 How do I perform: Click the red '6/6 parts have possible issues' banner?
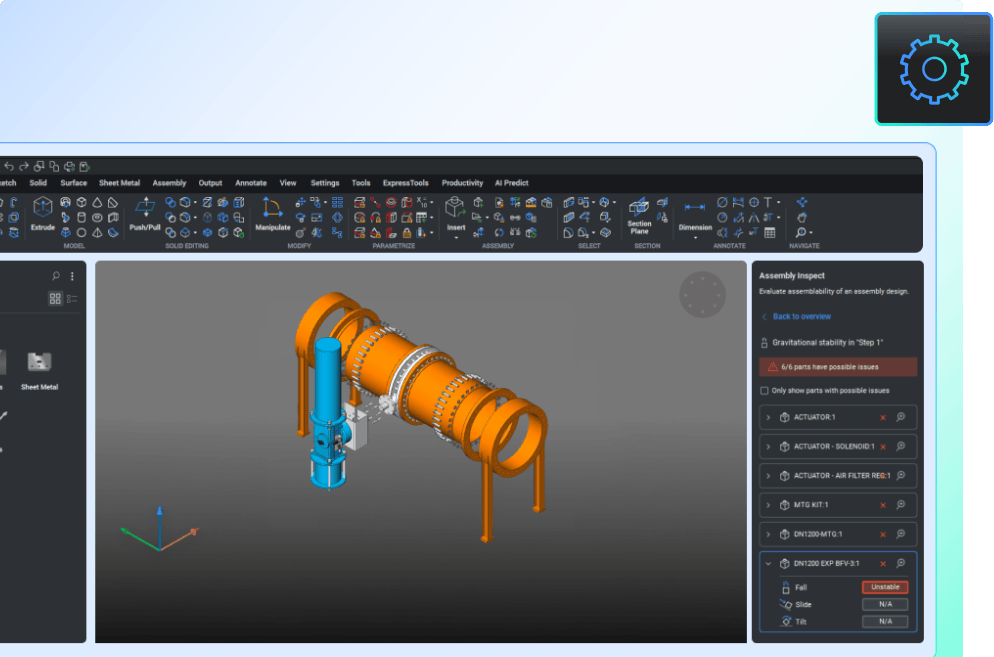click(838, 367)
